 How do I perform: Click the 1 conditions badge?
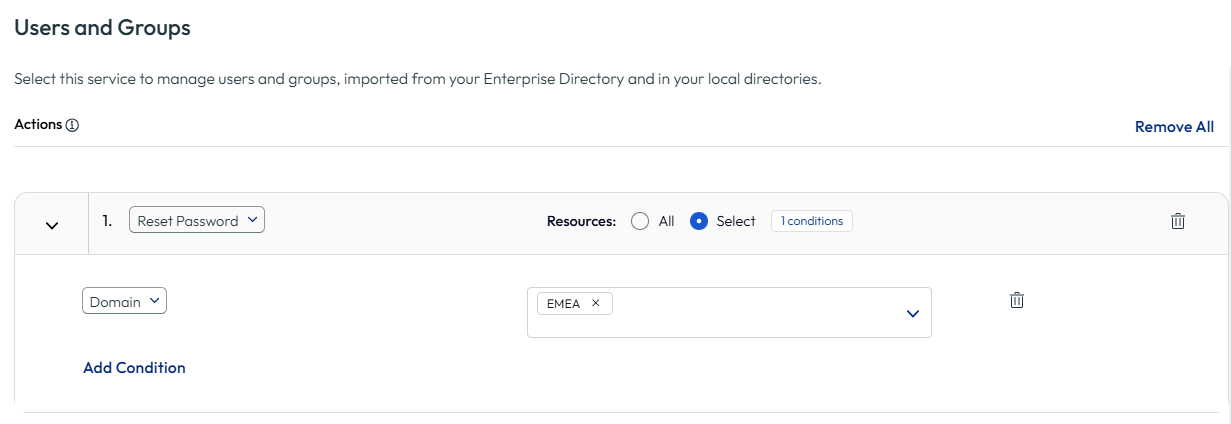[812, 221]
